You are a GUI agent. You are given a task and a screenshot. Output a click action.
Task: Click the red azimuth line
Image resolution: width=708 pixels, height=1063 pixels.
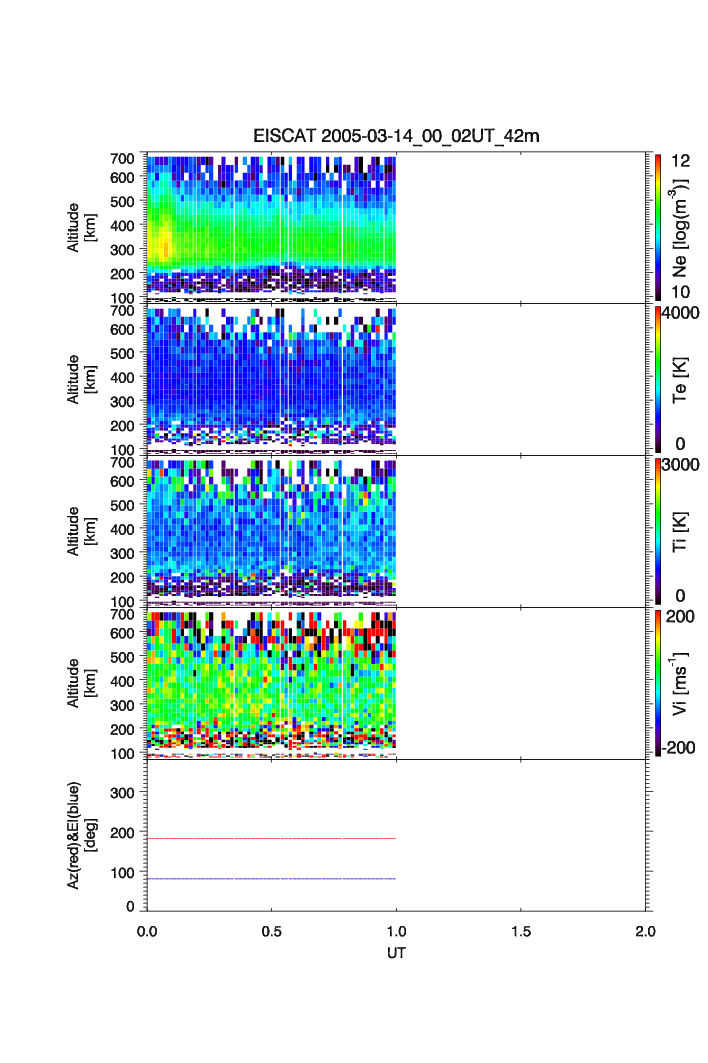tap(271, 838)
